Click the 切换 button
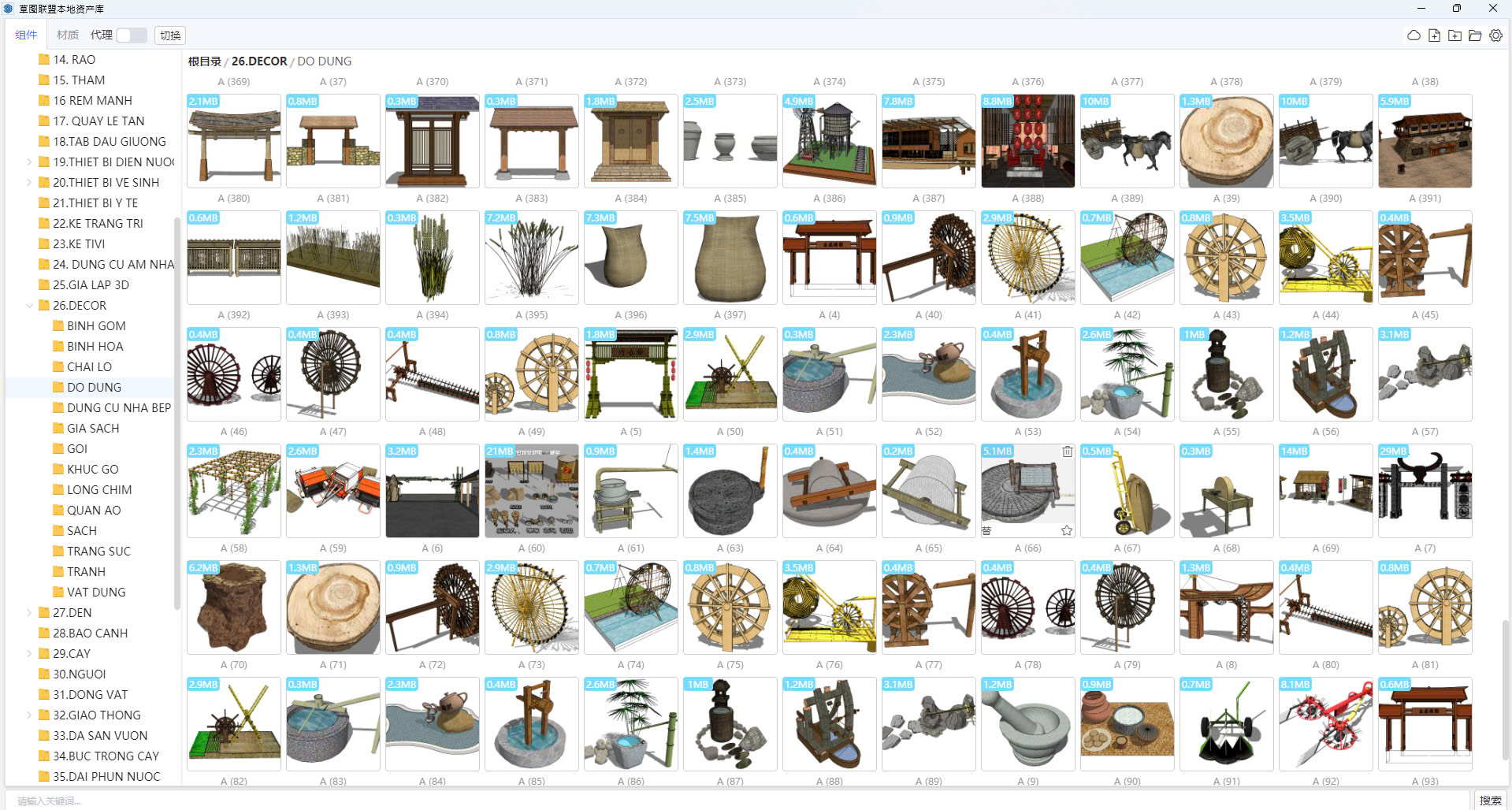 pos(170,35)
